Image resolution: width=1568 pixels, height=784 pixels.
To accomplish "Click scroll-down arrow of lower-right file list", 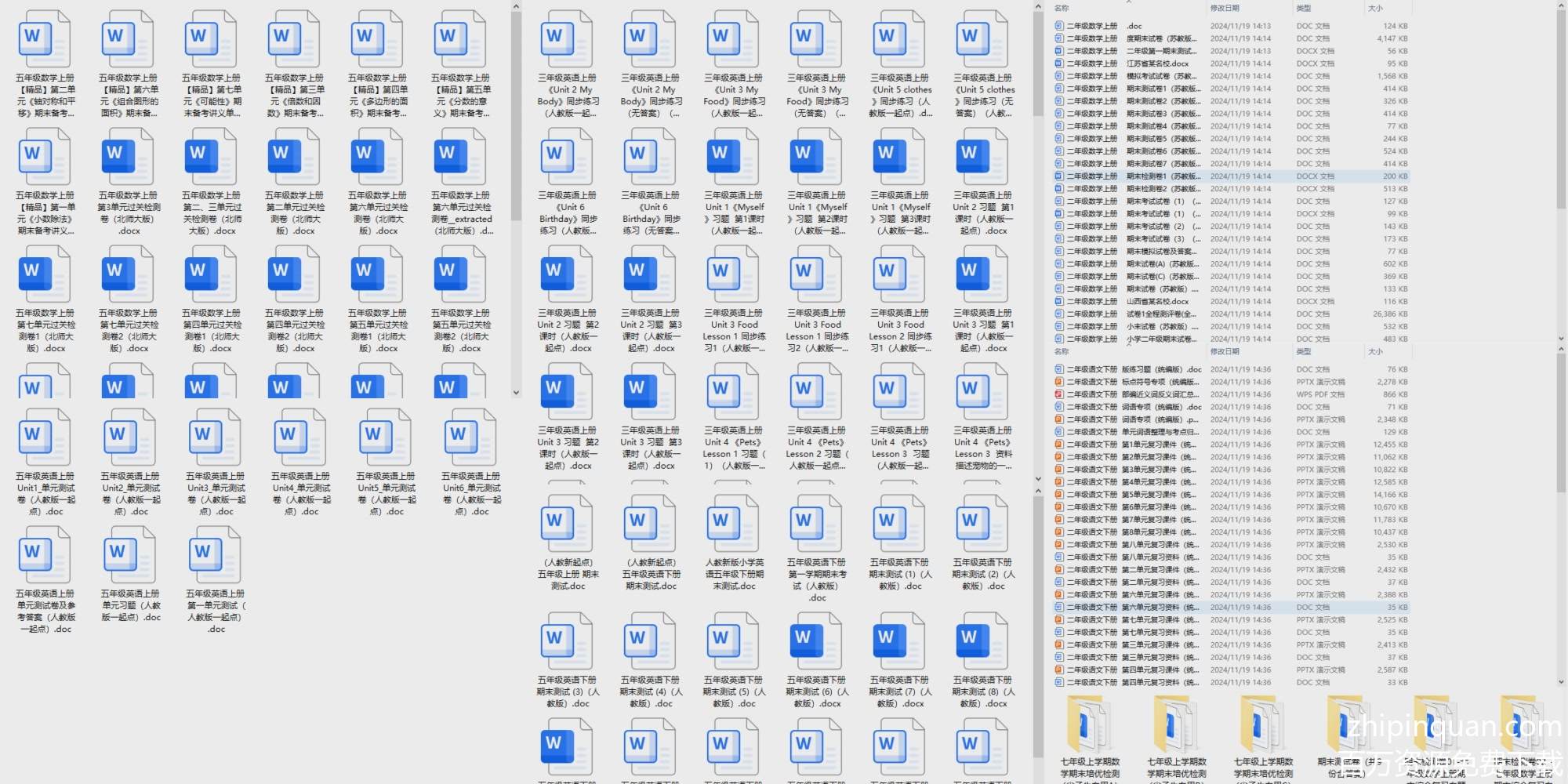I will 1560,682.
